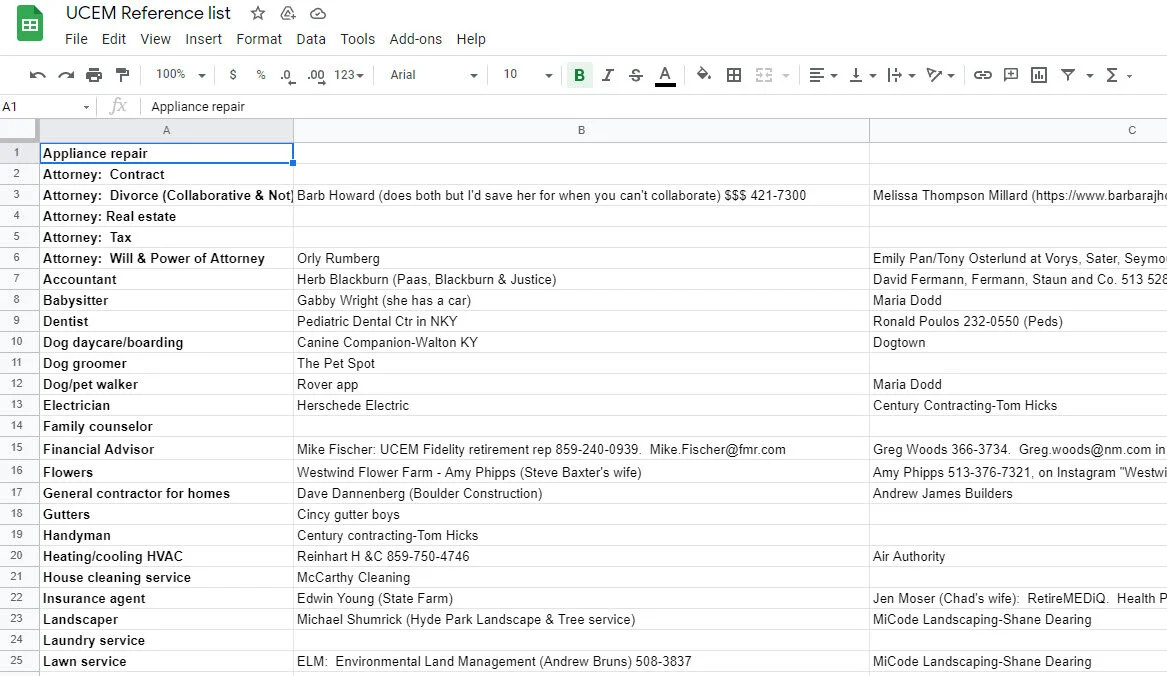This screenshot has width=1167, height=676.
Task: Select the Andrew James Builders cell
Action: 1018,493
